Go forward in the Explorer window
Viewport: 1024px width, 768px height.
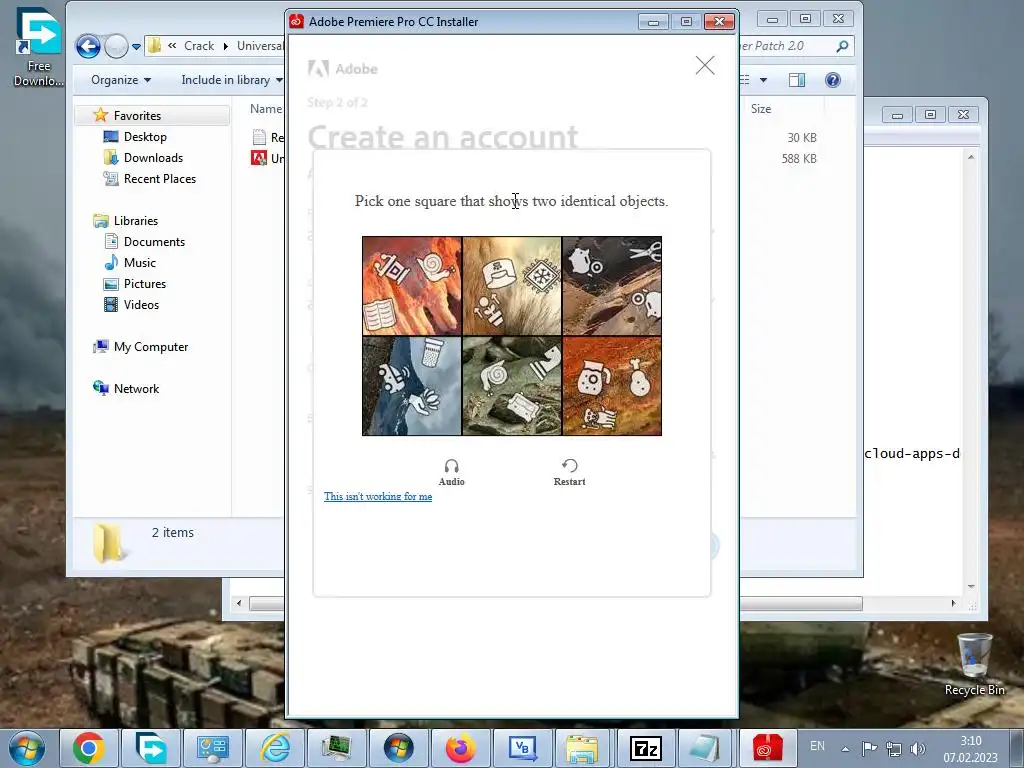(116, 46)
